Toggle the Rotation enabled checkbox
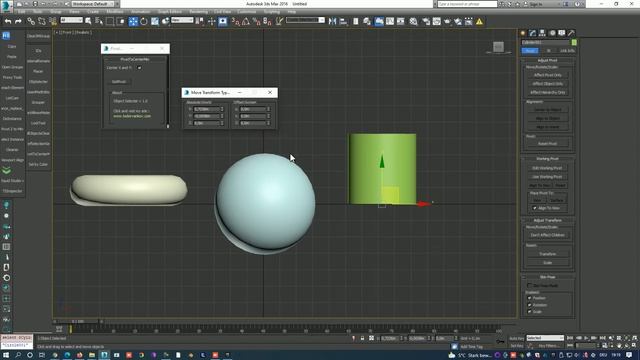Screen dimensions: 640x360 click(529, 305)
